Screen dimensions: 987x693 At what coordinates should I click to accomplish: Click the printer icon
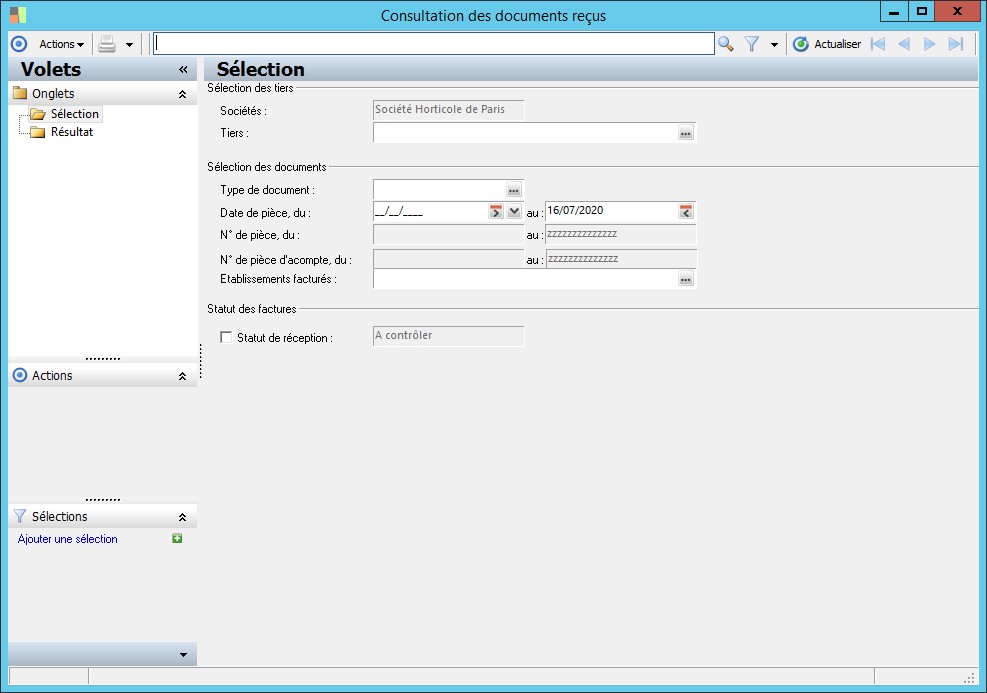107,44
